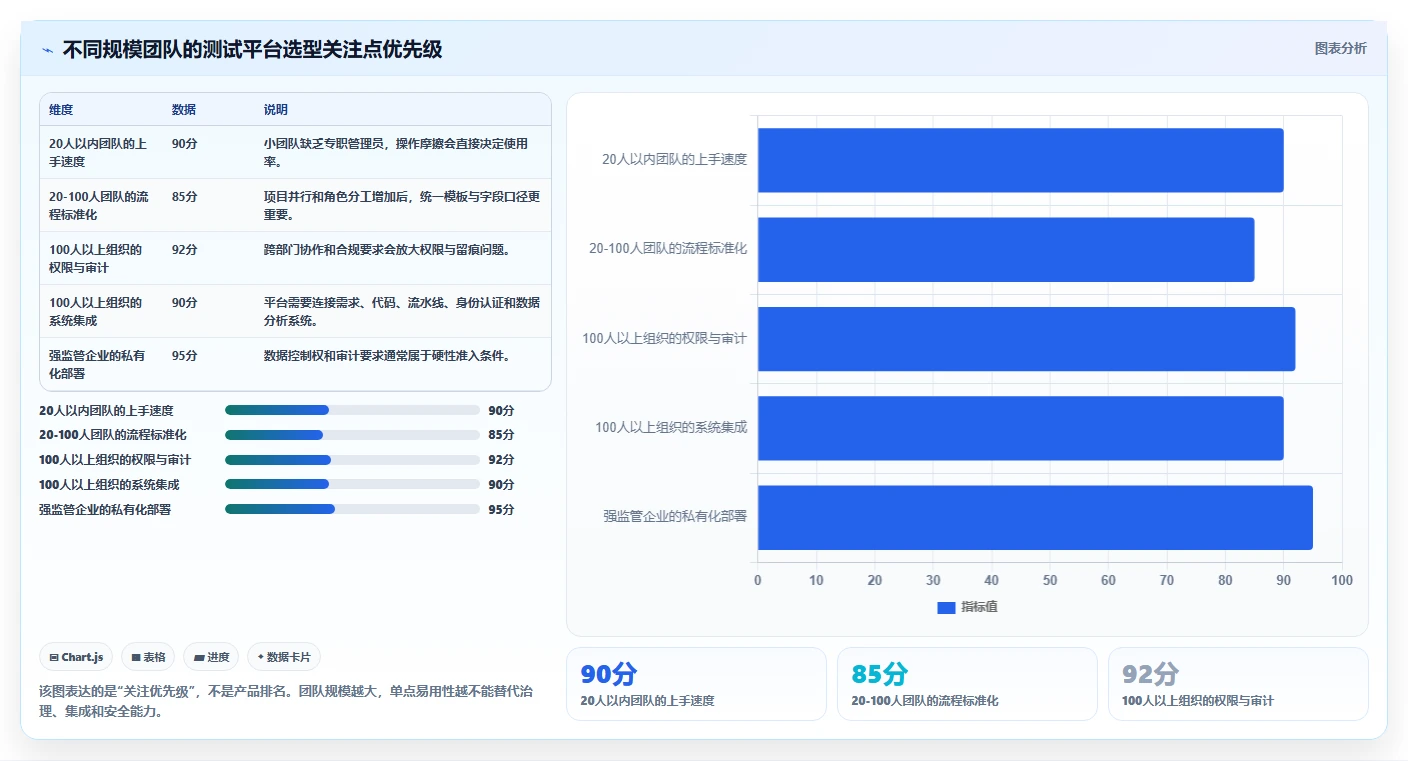Click the chart bar for 100人以上组织的权限与审计
Screen dimensions: 1408x761
[1026, 339]
